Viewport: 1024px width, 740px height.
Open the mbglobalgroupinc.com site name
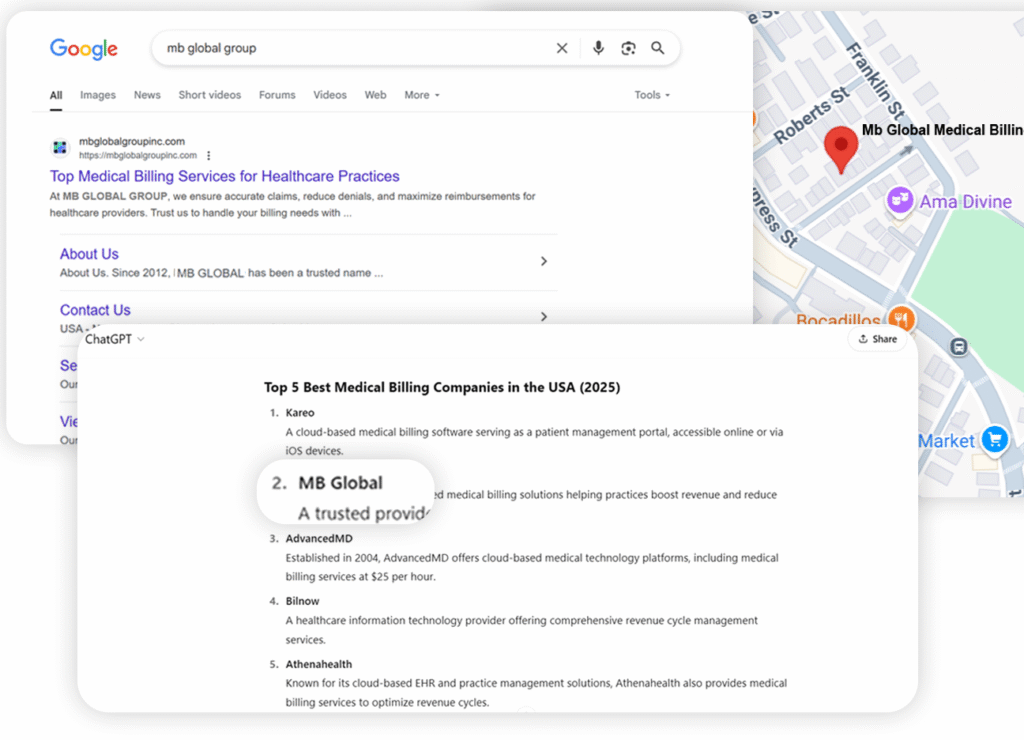click(x=132, y=141)
